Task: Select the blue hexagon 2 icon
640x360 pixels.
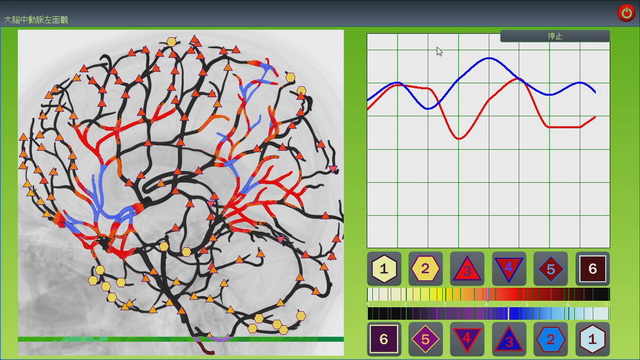Action: [551, 339]
